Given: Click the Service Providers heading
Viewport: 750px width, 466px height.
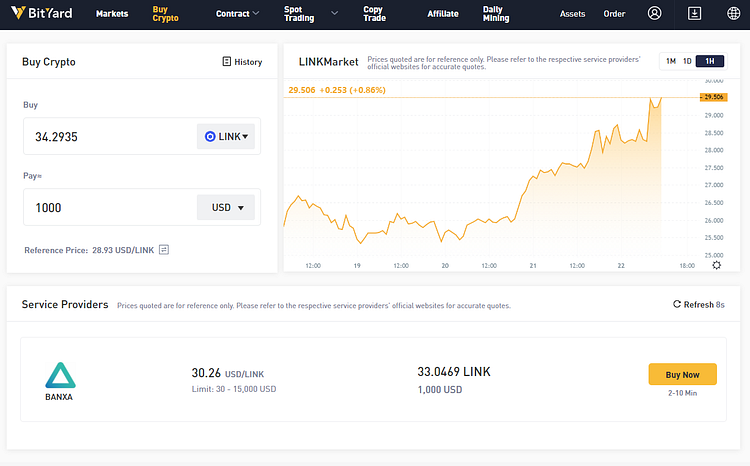Looking at the screenshot, I should 65,304.
